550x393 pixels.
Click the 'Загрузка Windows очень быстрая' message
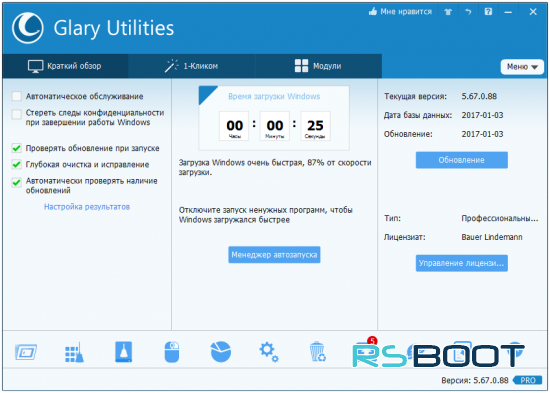click(x=275, y=167)
